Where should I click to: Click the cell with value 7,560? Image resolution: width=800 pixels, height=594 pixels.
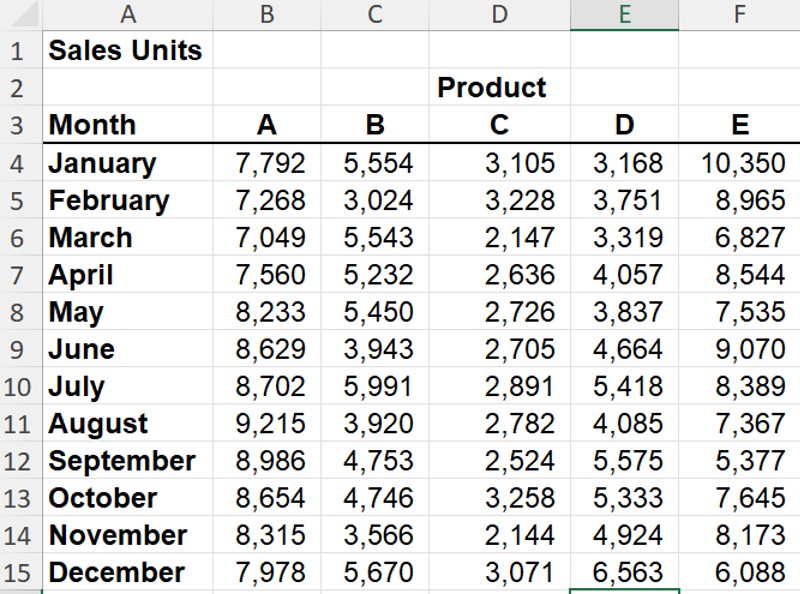coord(267,274)
